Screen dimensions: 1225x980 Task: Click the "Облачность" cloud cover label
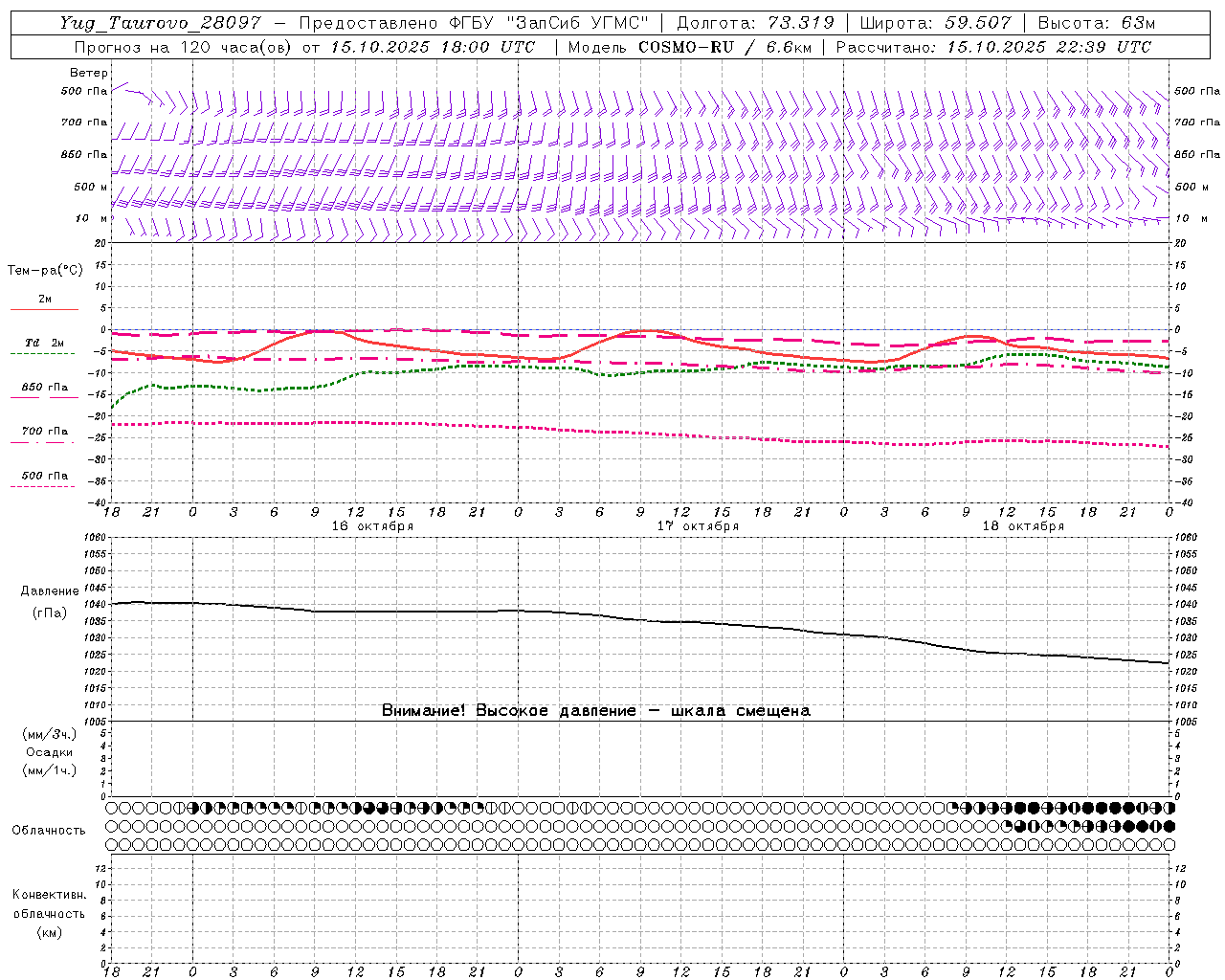point(49,831)
